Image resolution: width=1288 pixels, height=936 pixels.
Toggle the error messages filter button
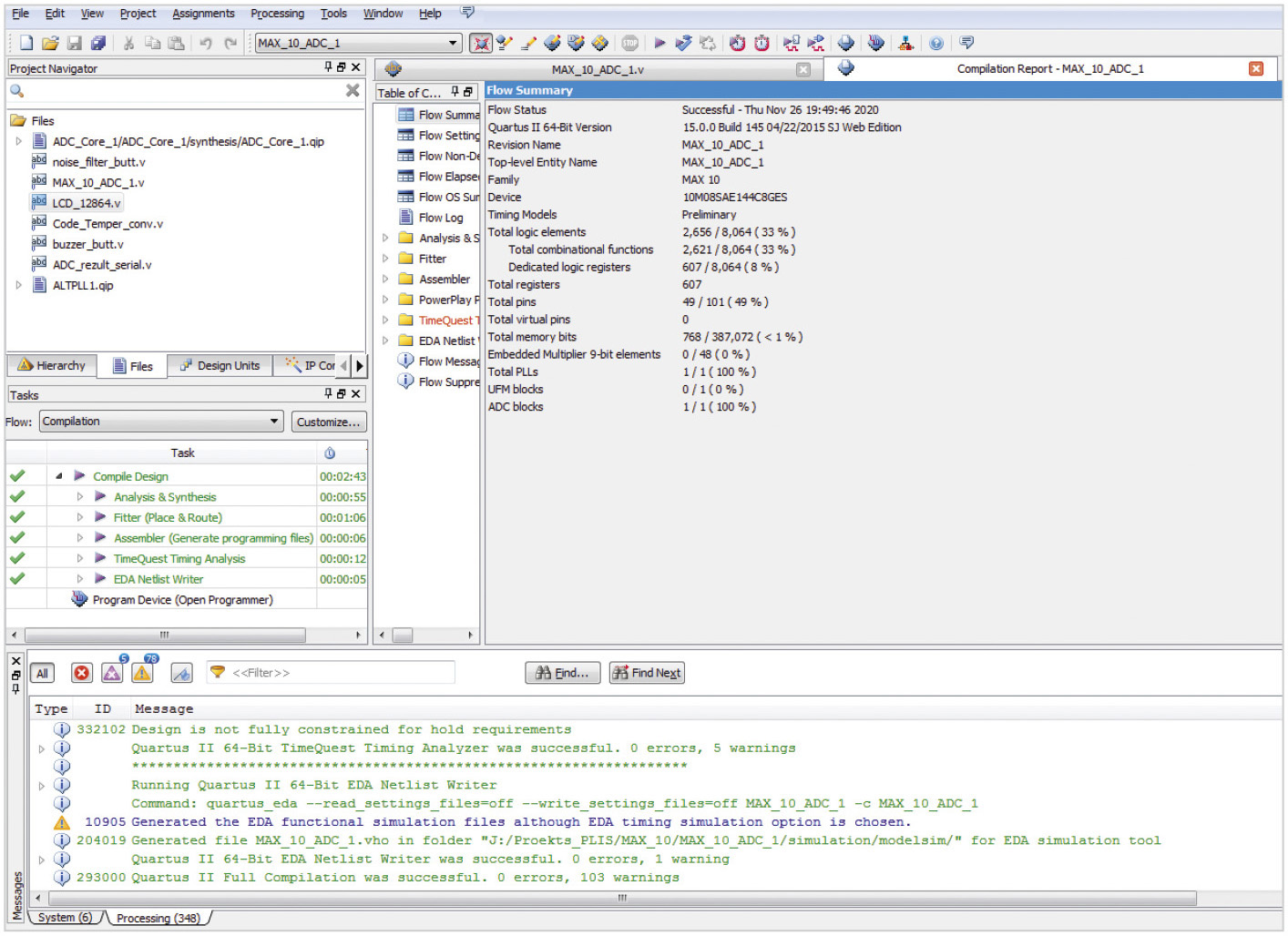point(82,673)
